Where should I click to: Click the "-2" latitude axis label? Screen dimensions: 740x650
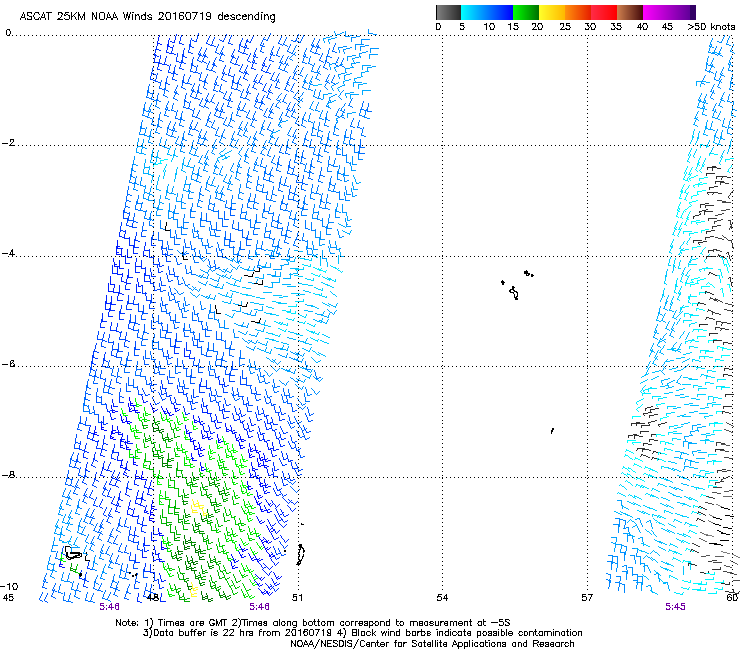point(8,143)
